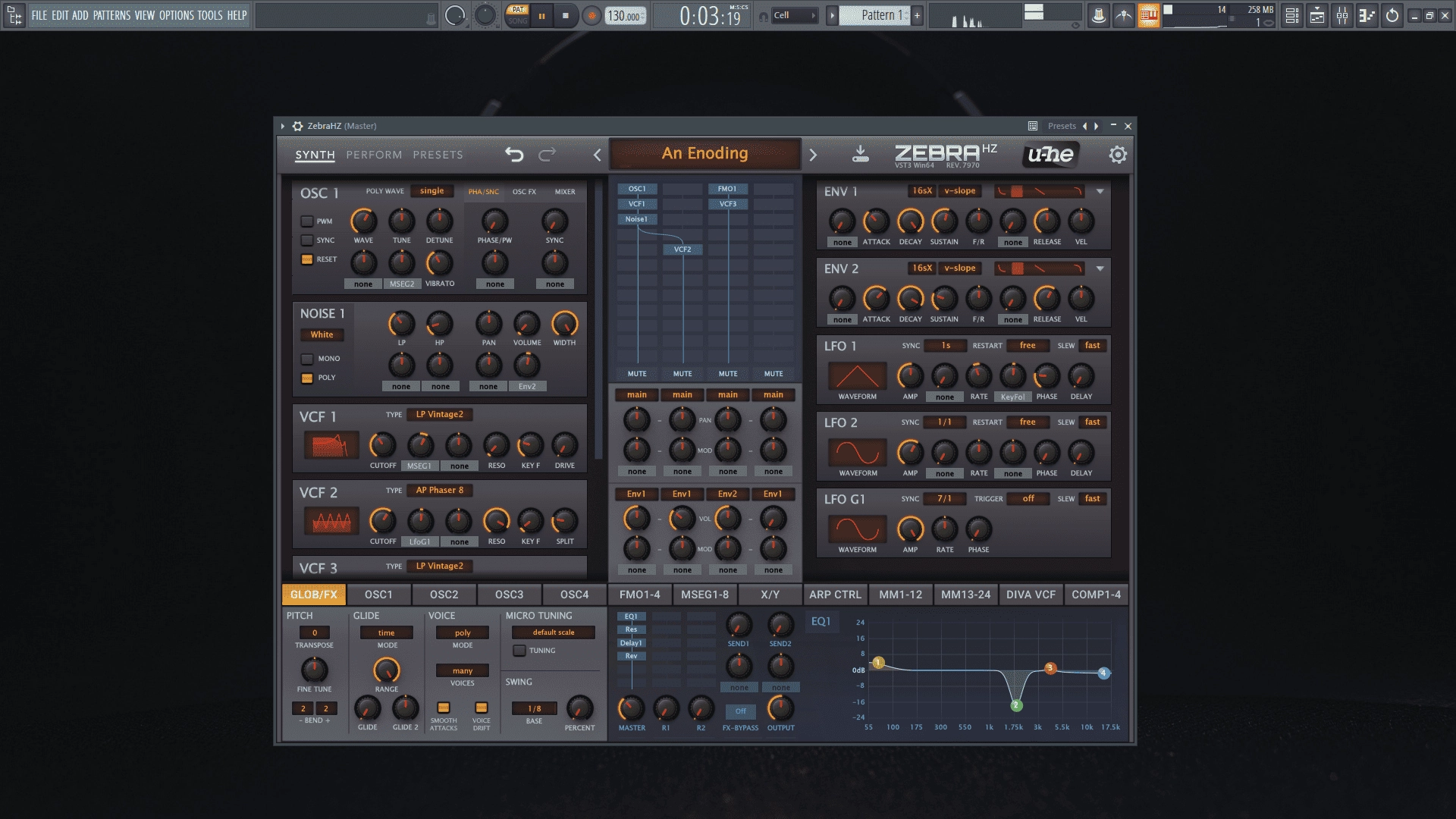
Task: Open the Cell snap dropdown
Action: 794,15
